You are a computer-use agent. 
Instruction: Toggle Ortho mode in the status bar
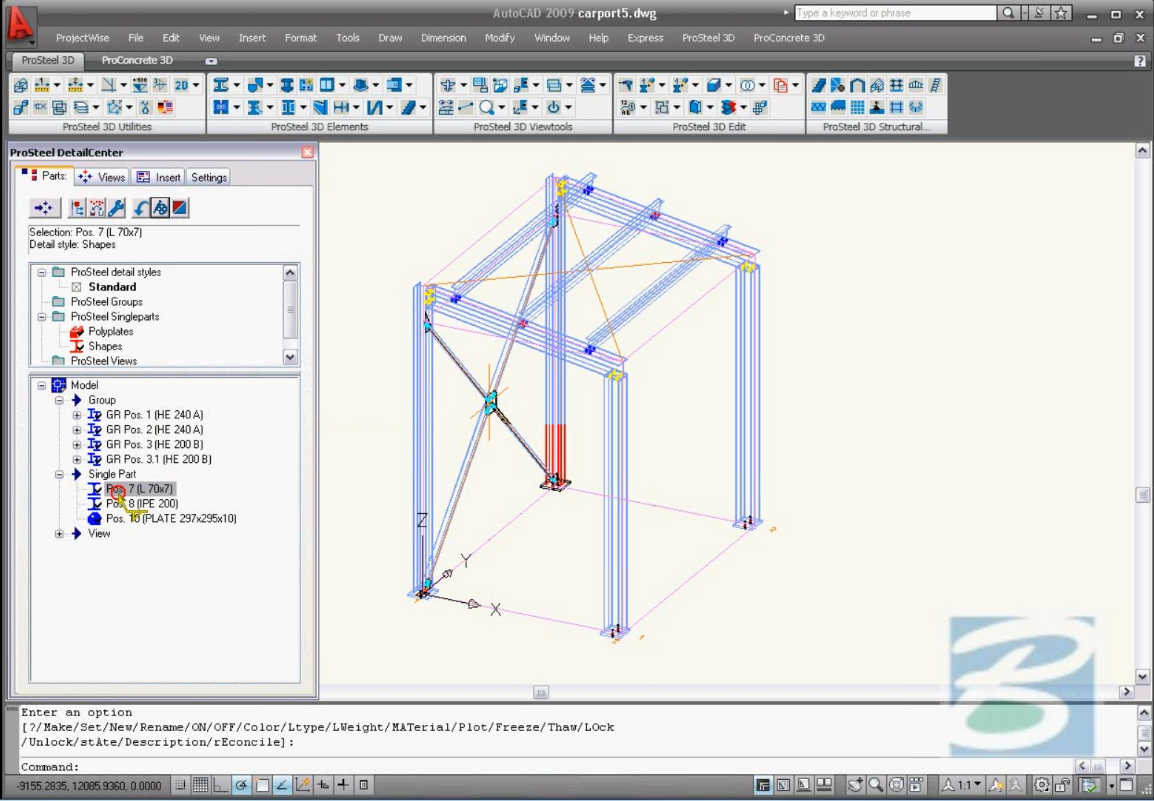pos(221,785)
